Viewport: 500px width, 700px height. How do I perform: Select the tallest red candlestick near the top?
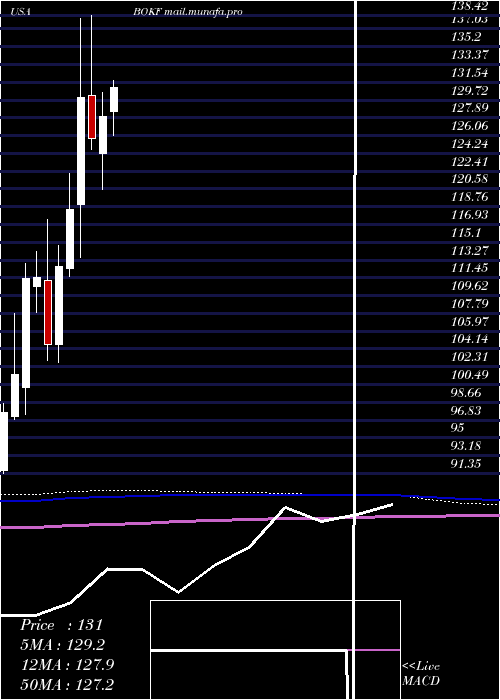click(x=92, y=117)
